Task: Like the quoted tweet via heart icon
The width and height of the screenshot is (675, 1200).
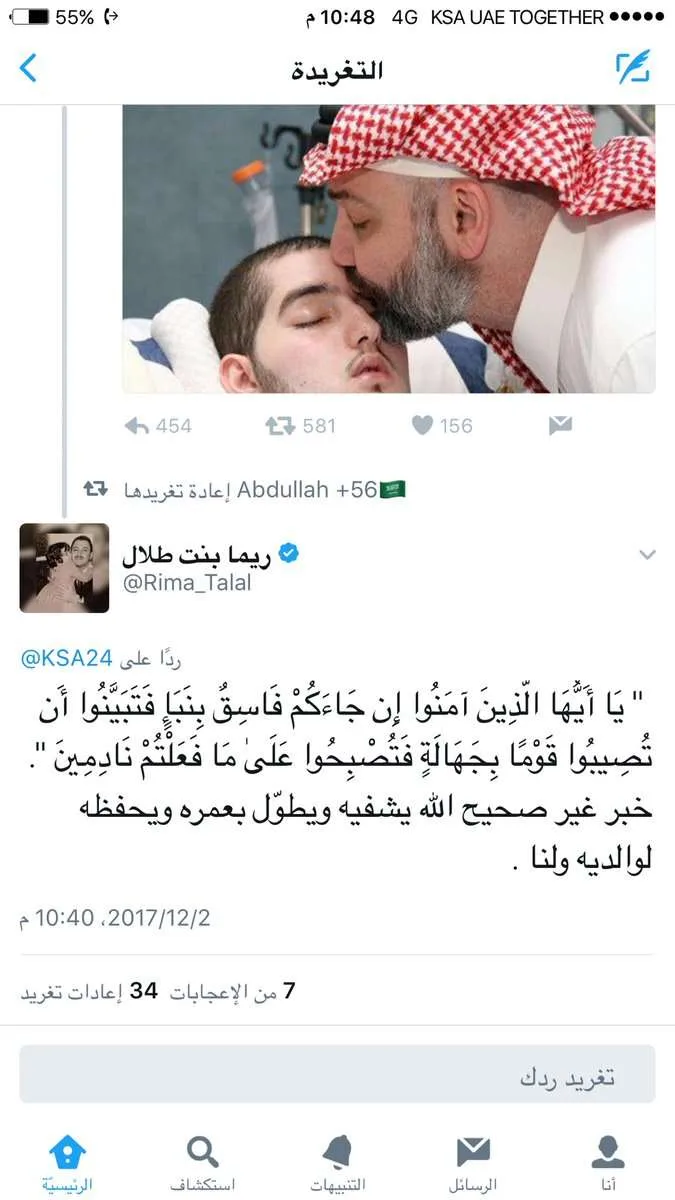Action: [x=442, y=426]
